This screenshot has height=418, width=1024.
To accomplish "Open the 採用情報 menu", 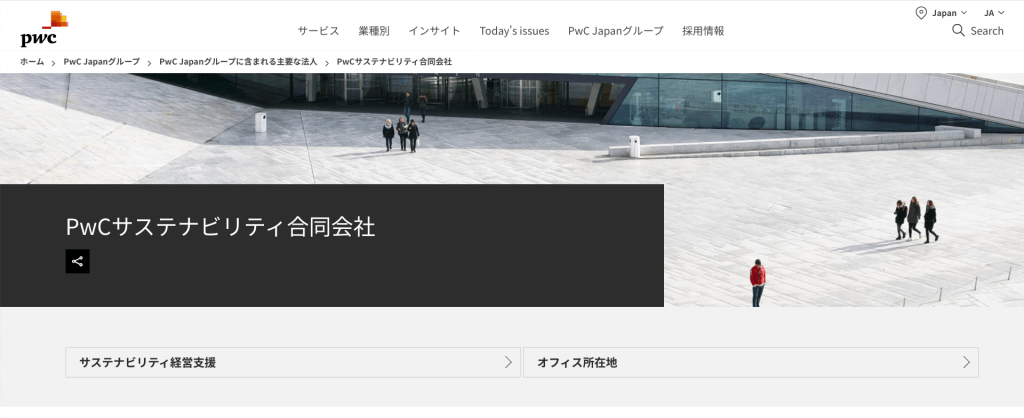I will [x=703, y=31].
